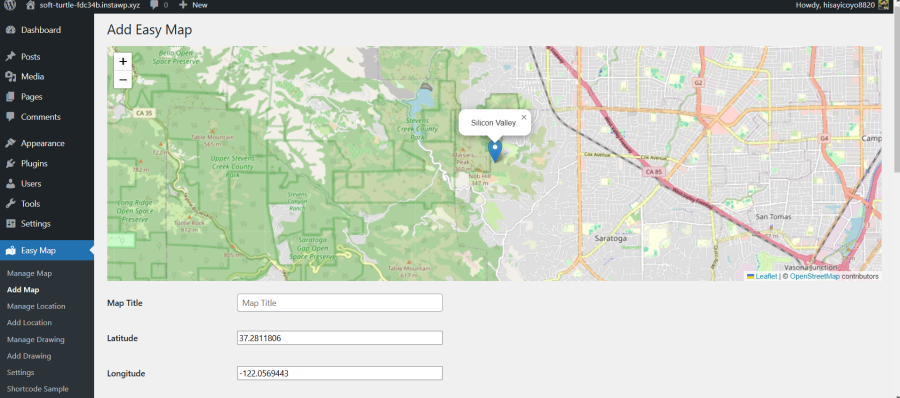
Task: Select Manage Location submenu item
Action: point(36,306)
